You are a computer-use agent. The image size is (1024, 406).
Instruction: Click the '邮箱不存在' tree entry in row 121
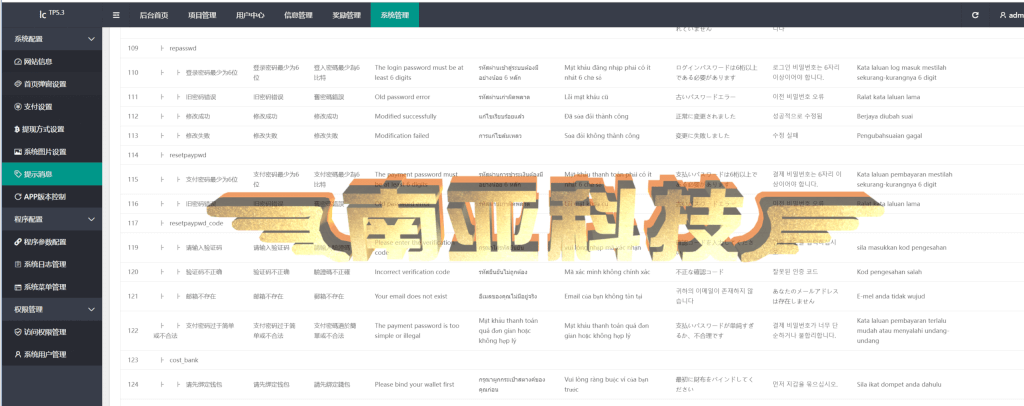coord(201,296)
